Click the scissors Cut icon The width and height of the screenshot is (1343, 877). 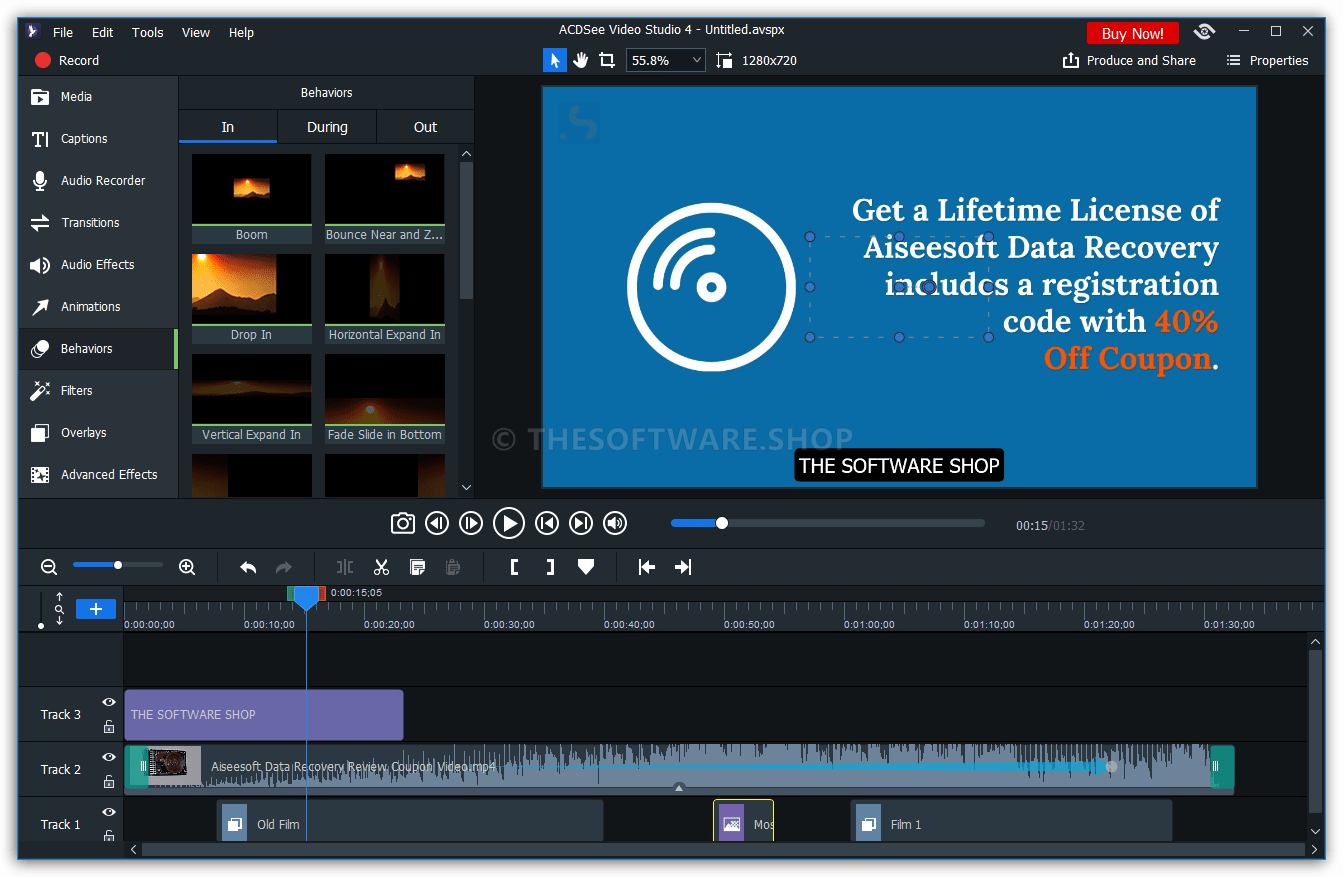tap(381, 567)
